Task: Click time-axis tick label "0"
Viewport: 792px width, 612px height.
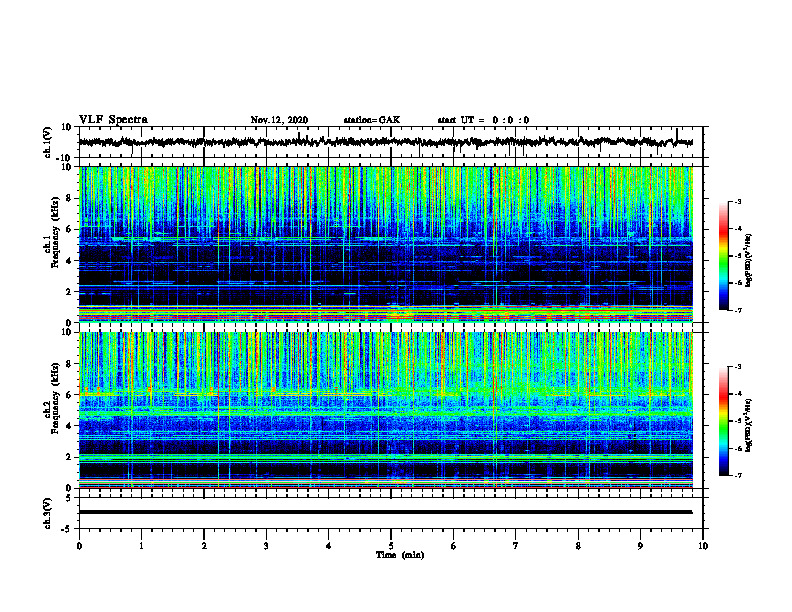Action: tap(79, 546)
